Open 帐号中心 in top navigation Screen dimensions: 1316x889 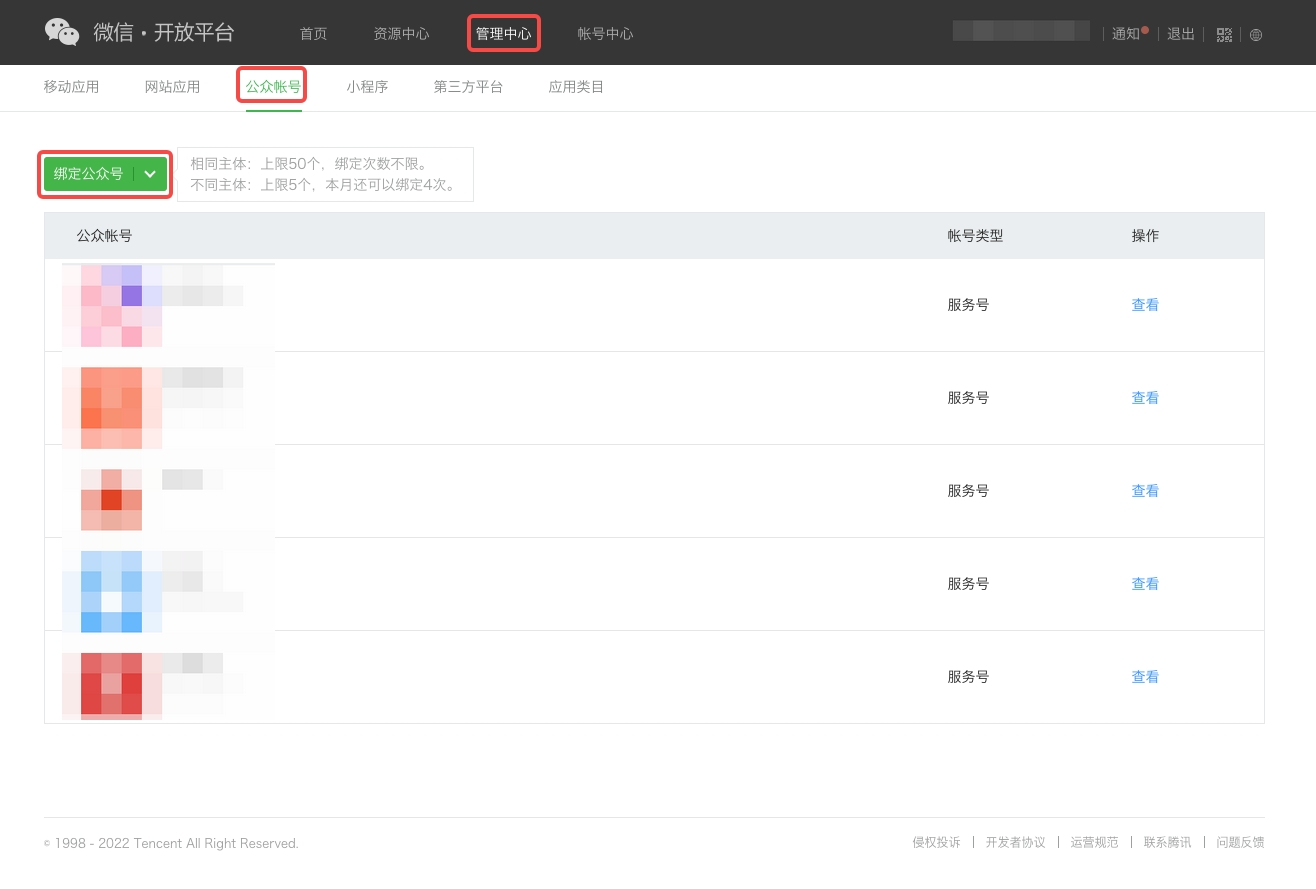(605, 34)
